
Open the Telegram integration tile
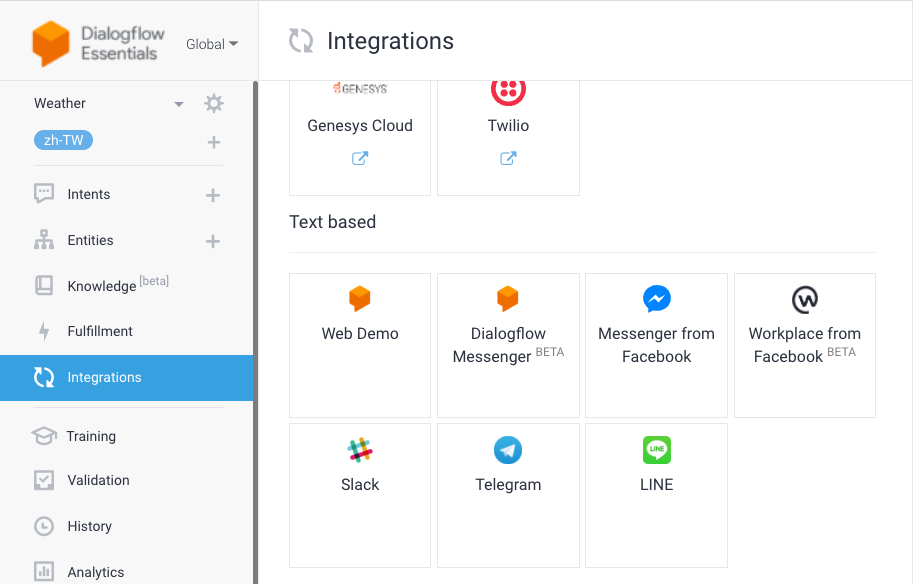(x=508, y=495)
